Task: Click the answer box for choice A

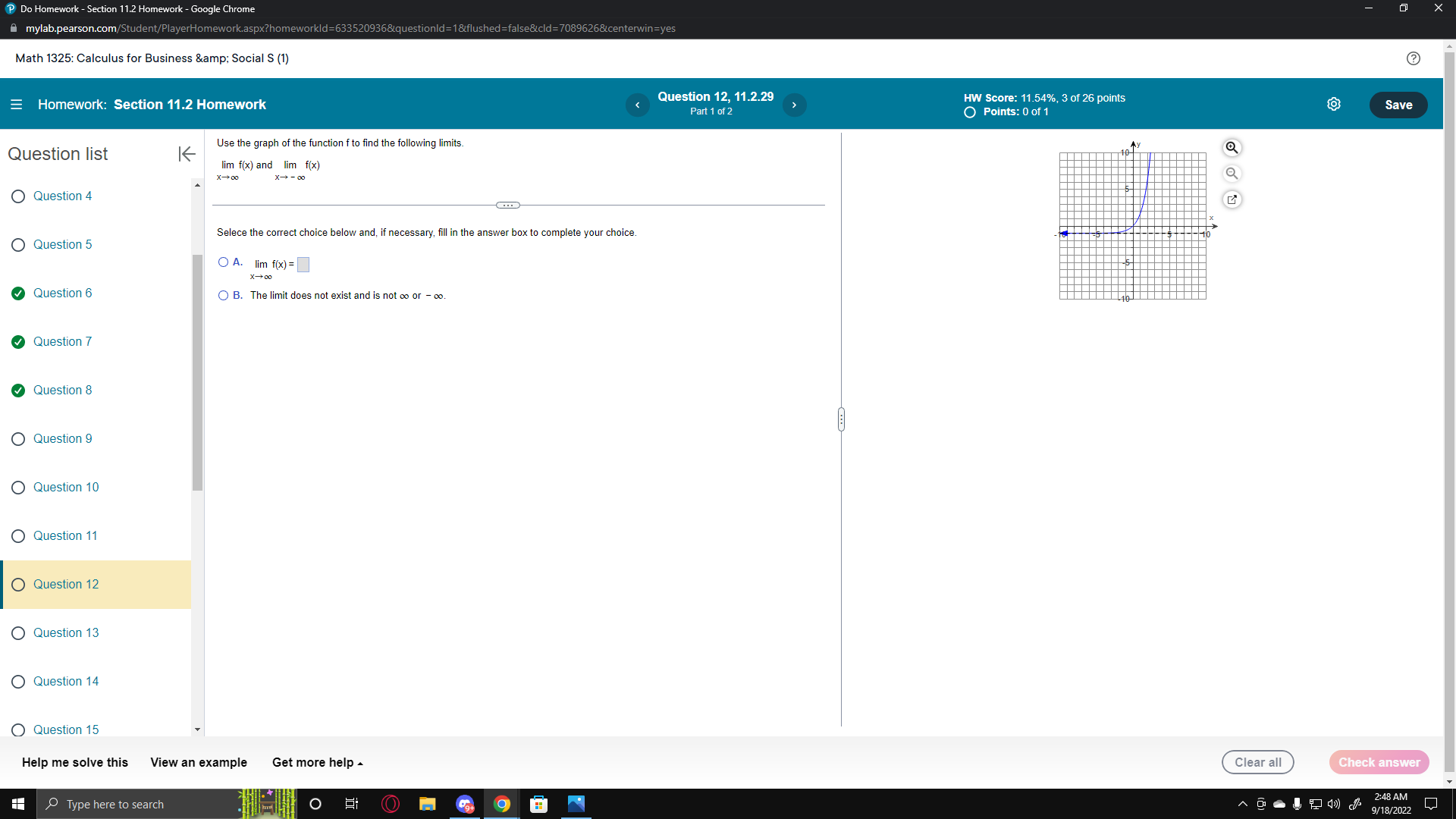Action: (303, 265)
